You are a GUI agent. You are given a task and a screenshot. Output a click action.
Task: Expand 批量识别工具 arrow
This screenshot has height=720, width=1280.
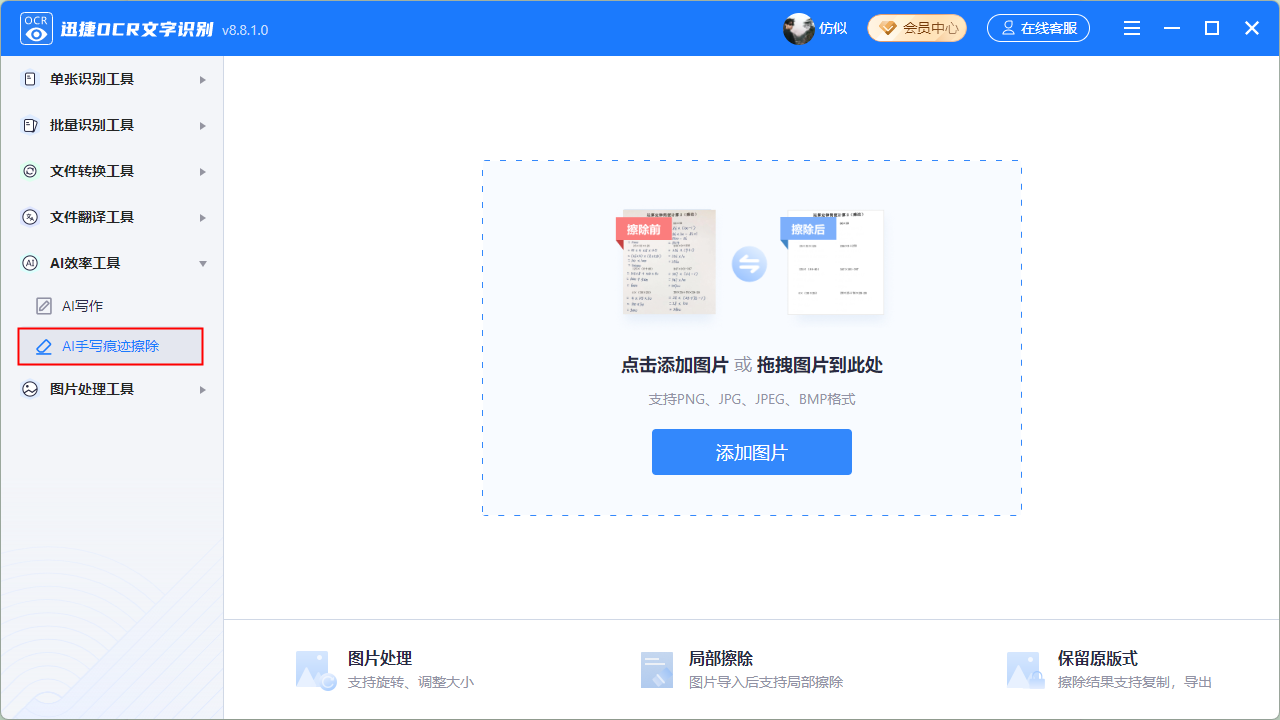(x=203, y=125)
